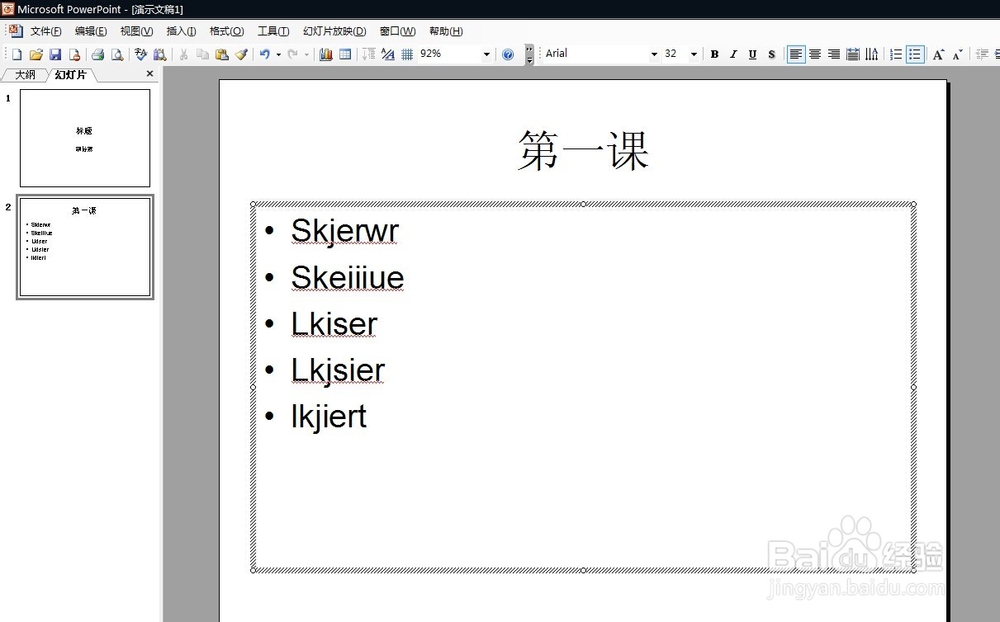1000x622 pixels.
Task: Open the font name dropdown
Action: (x=655, y=54)
